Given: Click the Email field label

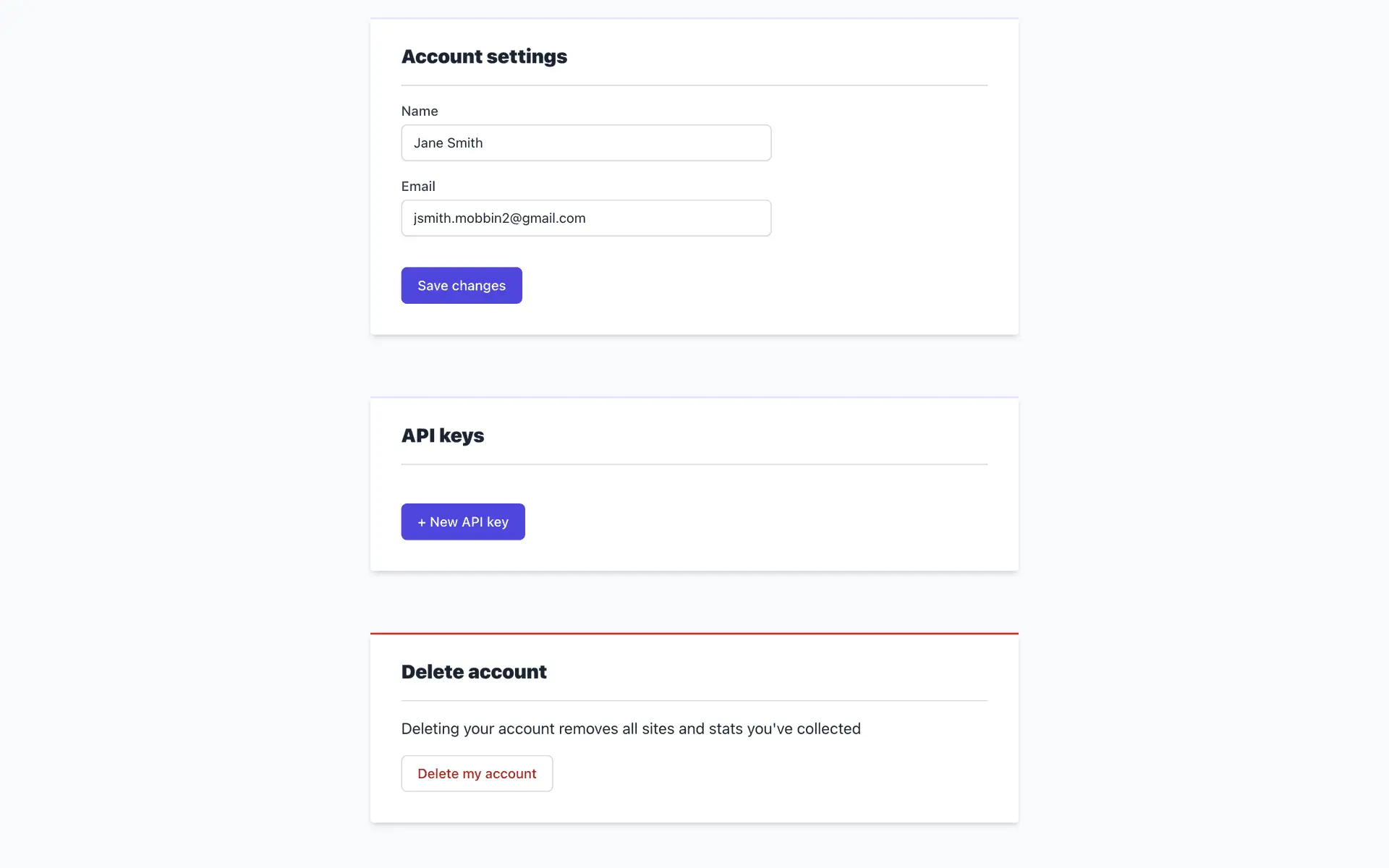Looking at the screenshot, I should click(418, 187).
